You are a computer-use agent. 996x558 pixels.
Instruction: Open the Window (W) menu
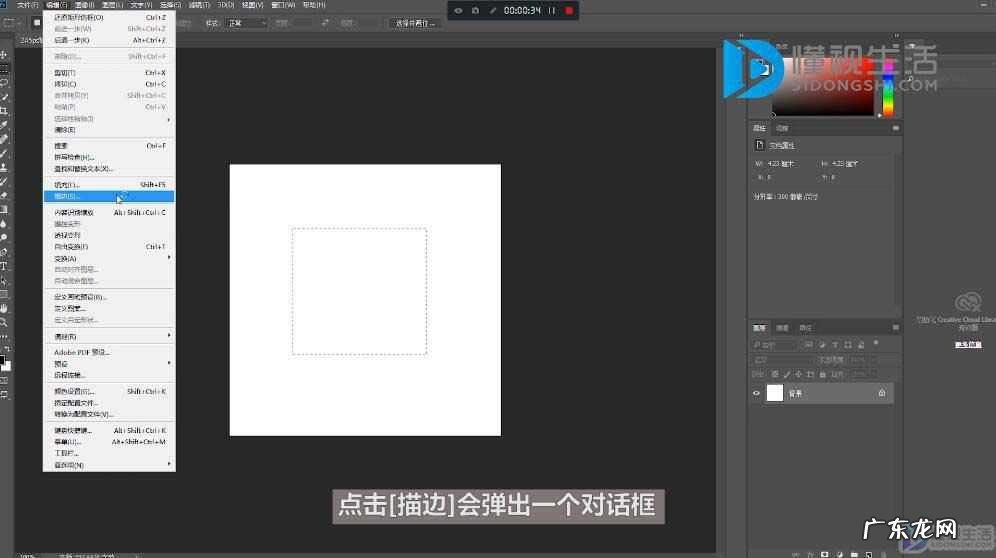tap(283, 4)
